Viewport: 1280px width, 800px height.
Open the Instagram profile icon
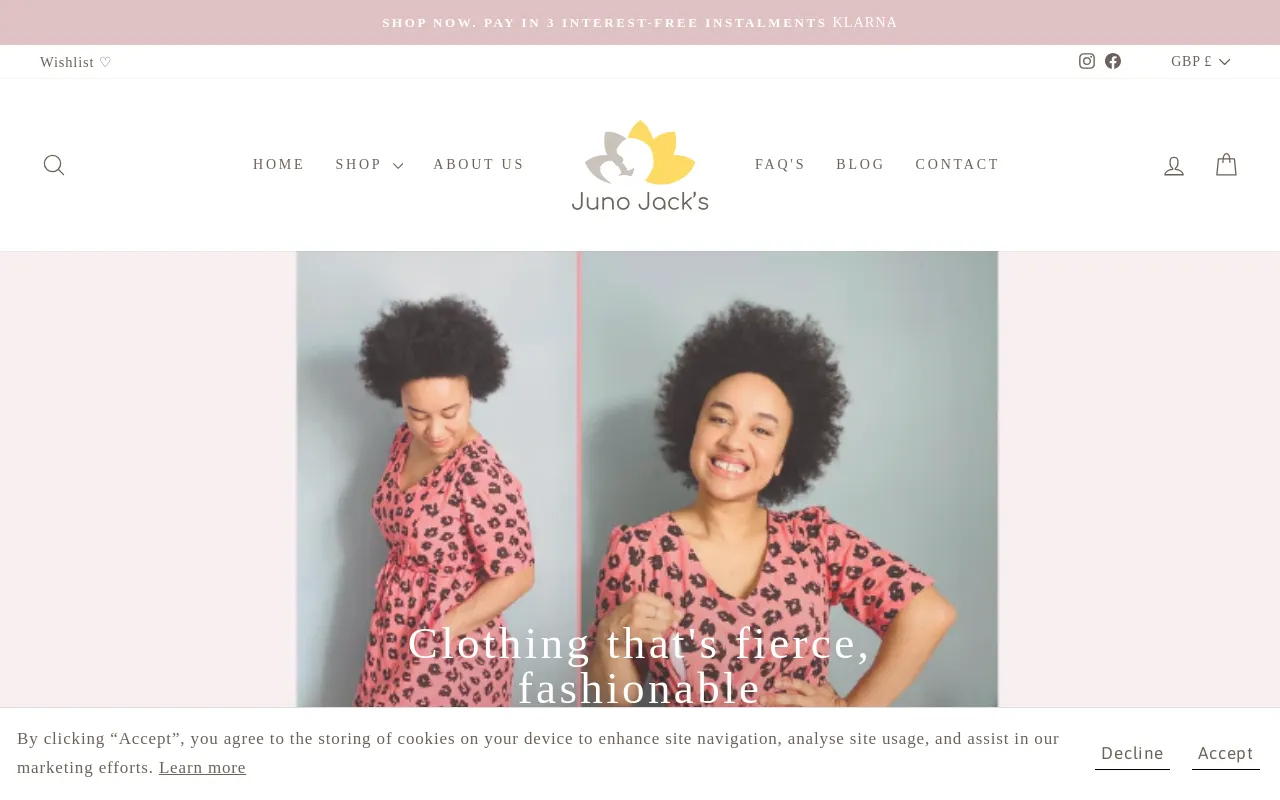pos(1087,61)
